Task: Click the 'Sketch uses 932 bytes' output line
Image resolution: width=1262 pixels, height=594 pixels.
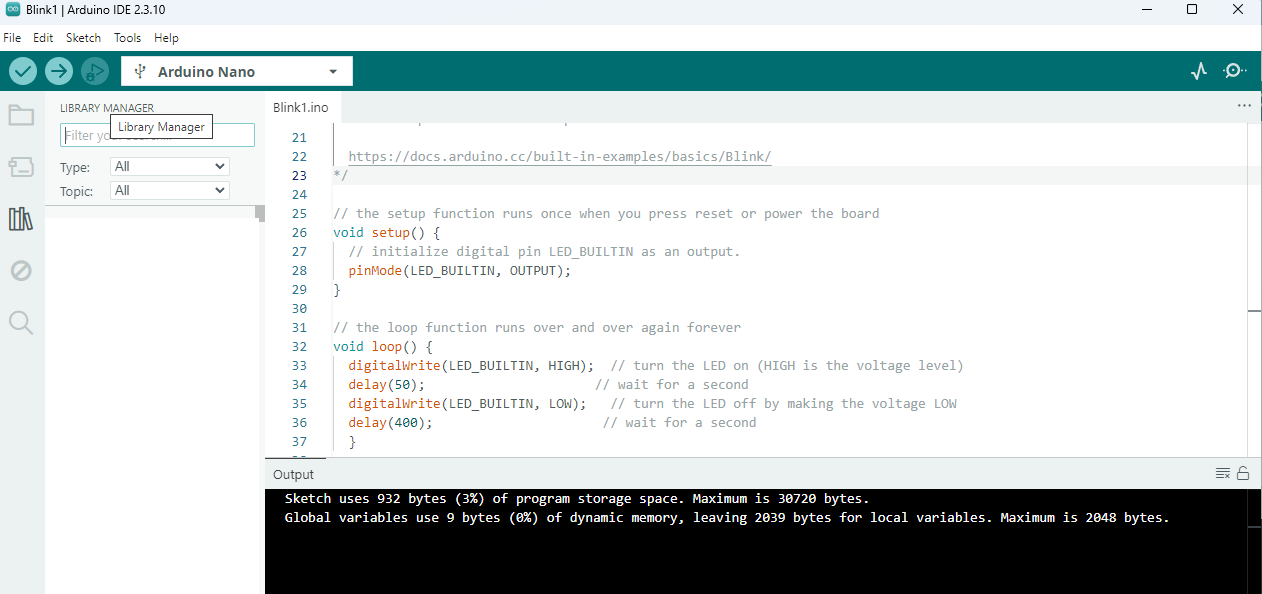Action: (577, 498)
